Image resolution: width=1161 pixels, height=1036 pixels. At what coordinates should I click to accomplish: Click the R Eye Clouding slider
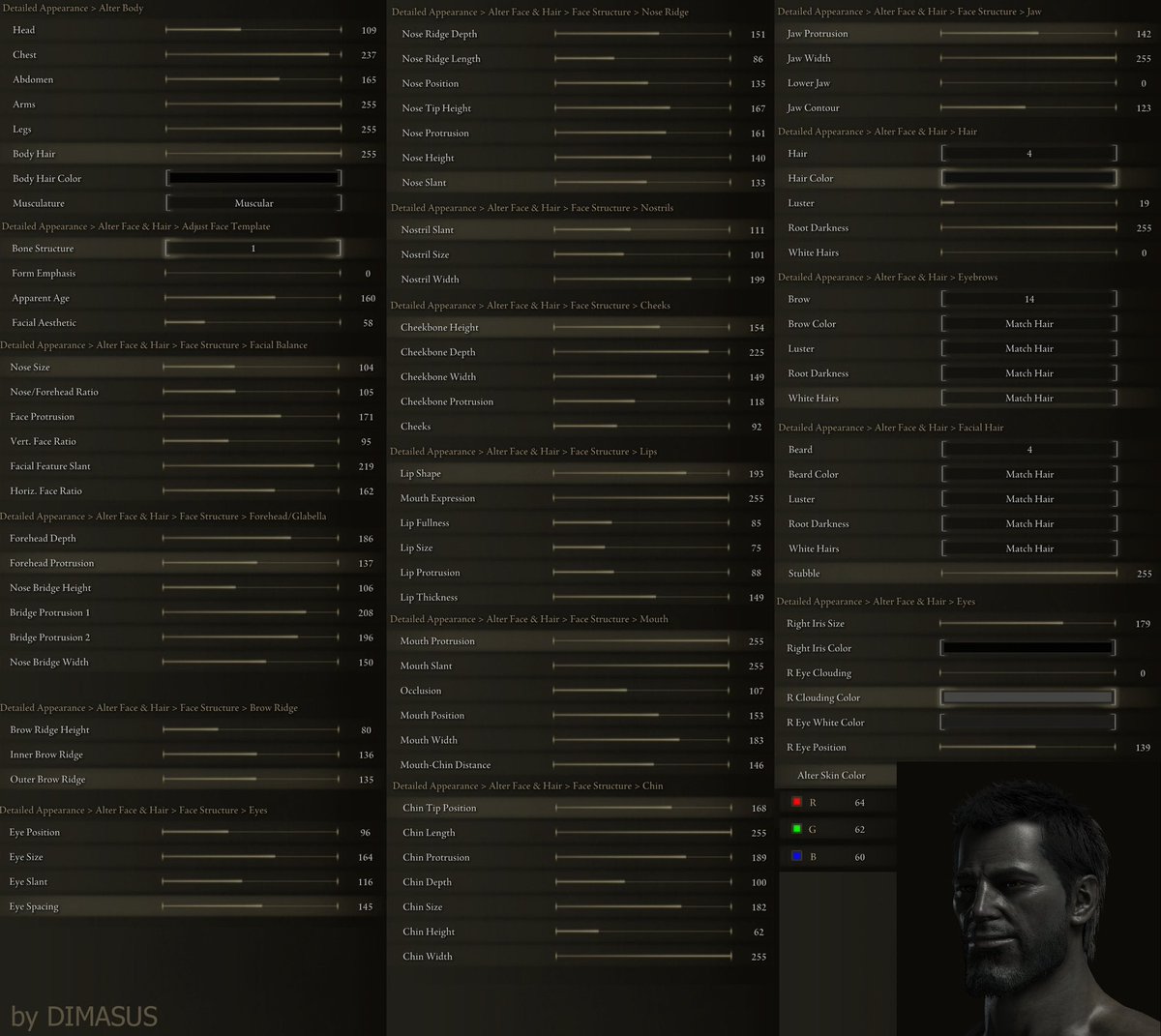pyautogui.click(x=1027, y=673)
